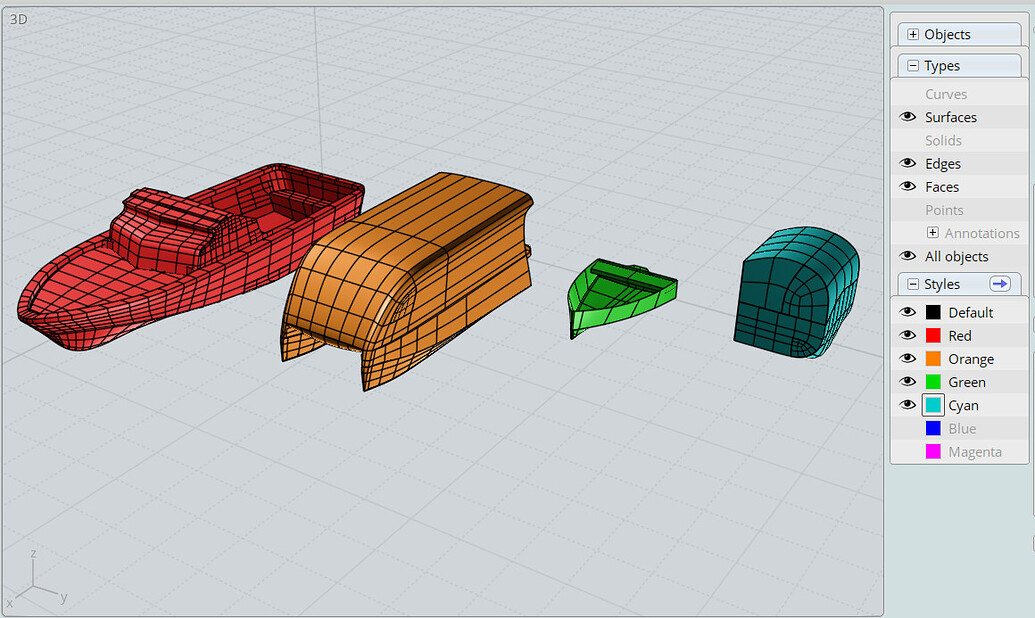Select the Cyan style name
1035x618 pixels.
963,405
